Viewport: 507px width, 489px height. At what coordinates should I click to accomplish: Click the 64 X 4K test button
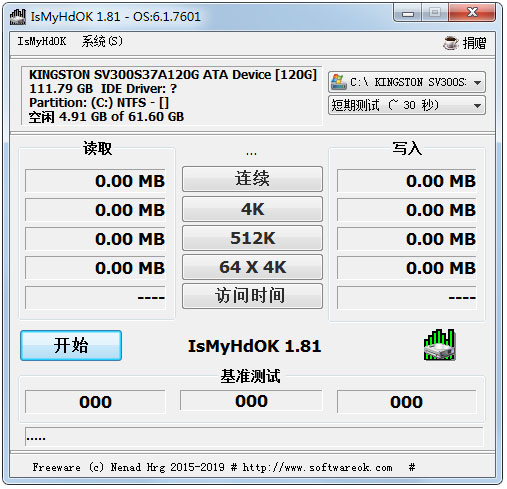pos(252,267)
